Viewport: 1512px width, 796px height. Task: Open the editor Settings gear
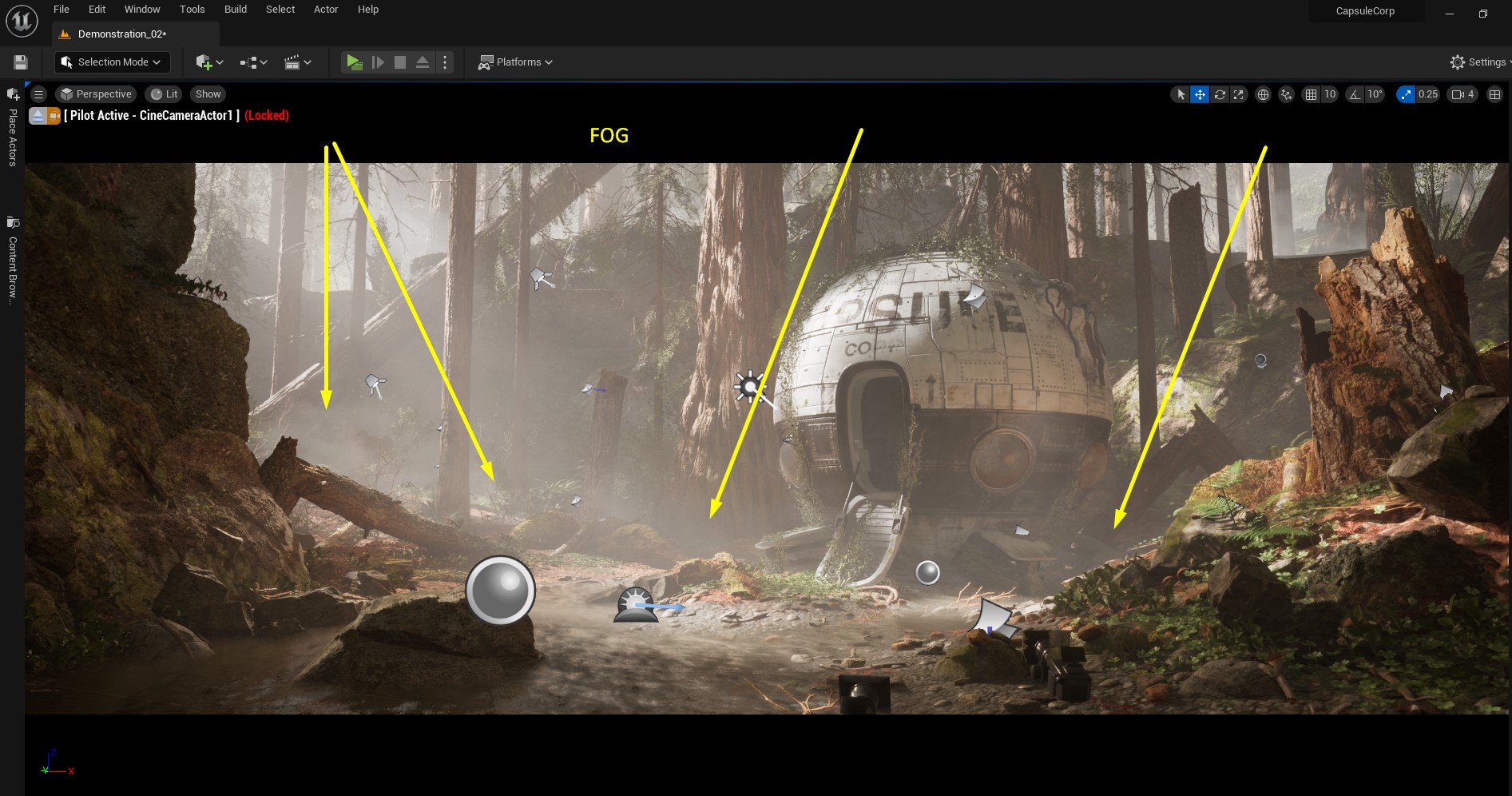[1457, 62]
